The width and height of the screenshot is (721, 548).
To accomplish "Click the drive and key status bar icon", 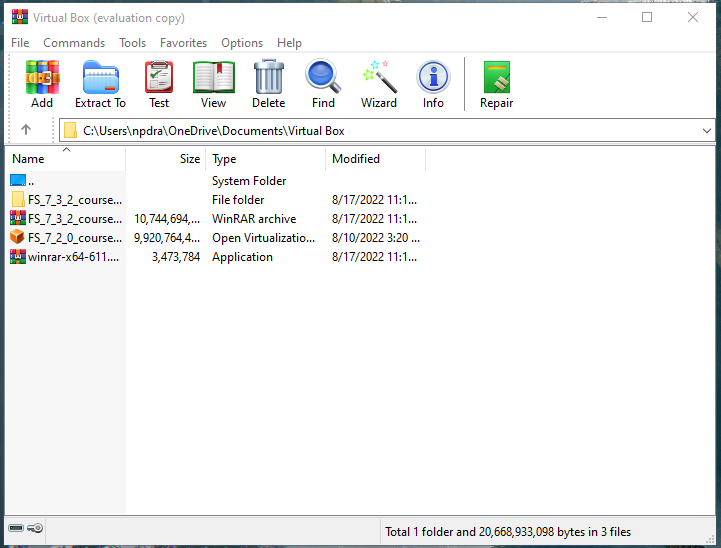I will 25,528.
